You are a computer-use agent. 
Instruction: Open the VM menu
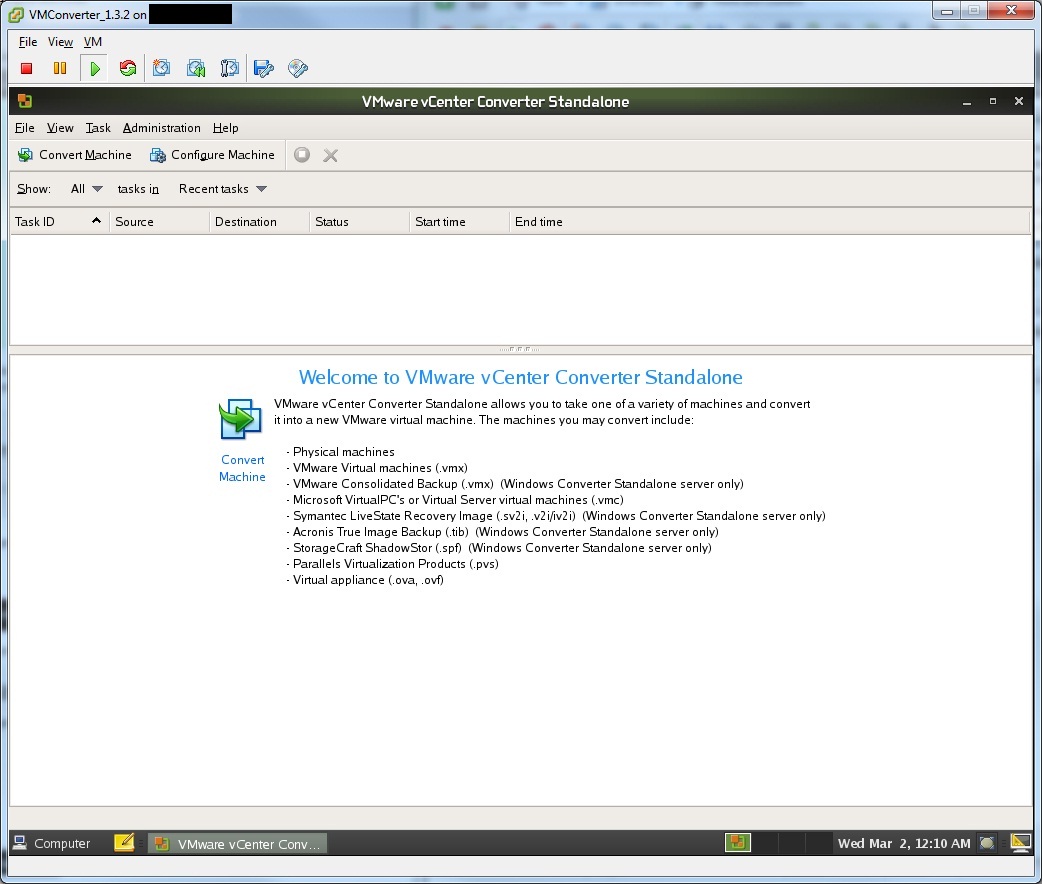92,42
